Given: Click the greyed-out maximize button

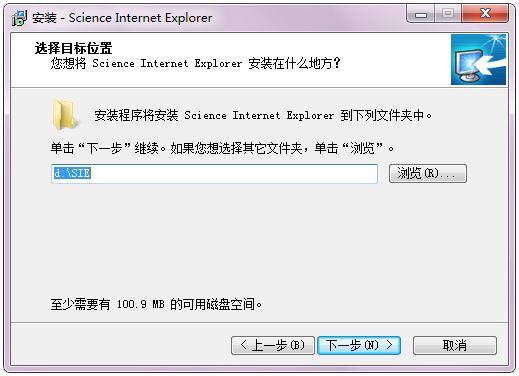Looking at the screenshot, I should pos(448,15).
